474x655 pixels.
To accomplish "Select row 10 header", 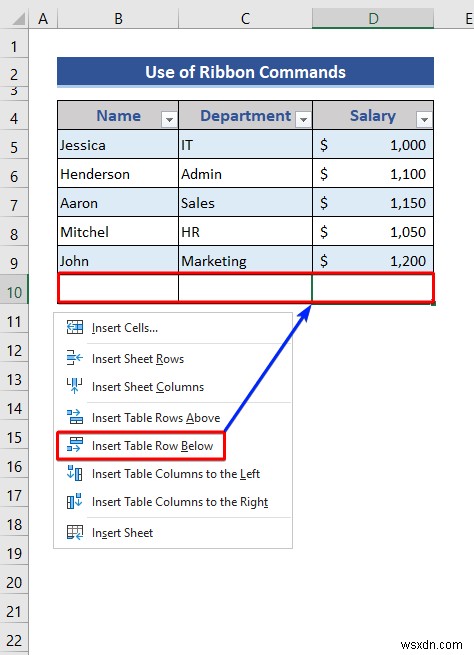I will coord(14,292).
